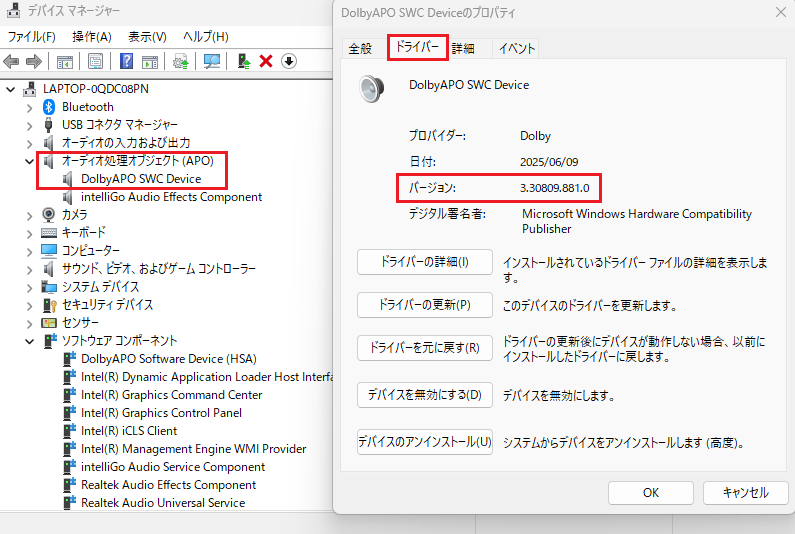Open the 操作(A) menu

(x=91, y=37)
